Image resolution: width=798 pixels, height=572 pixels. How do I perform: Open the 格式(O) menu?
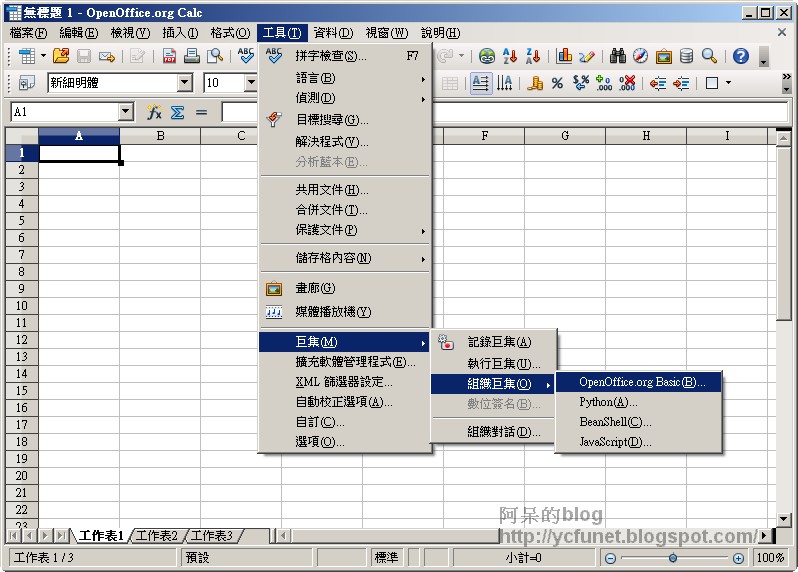[231, 33]
